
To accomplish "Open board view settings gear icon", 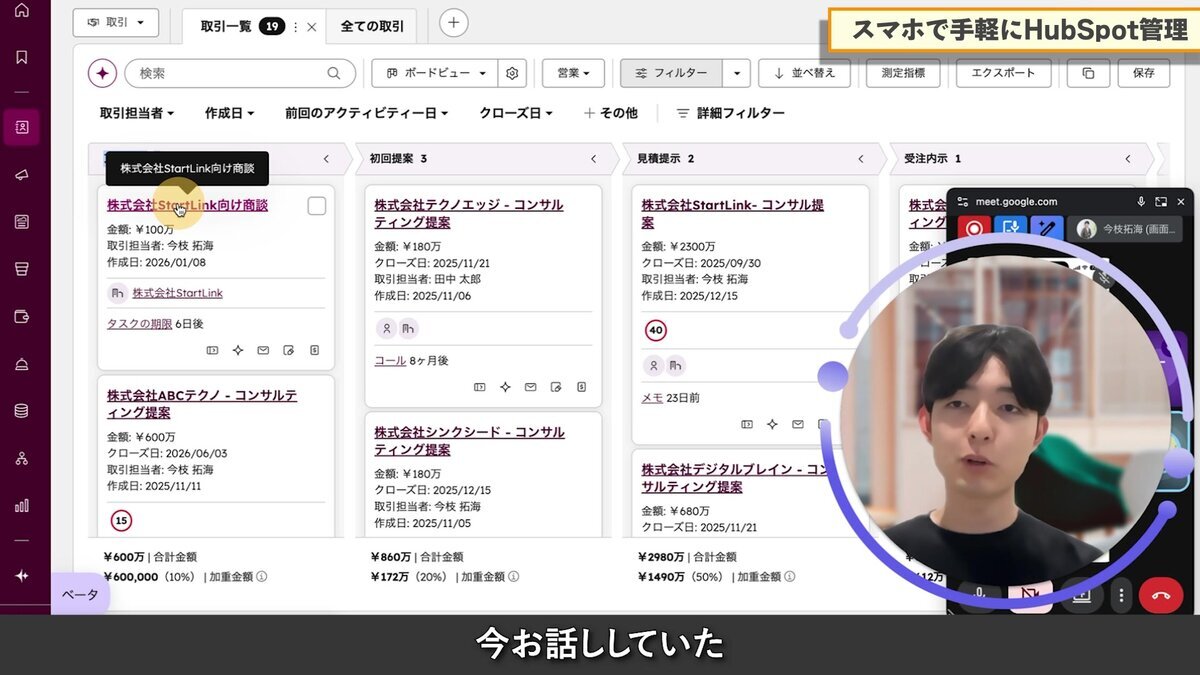I will pos(510,72).
